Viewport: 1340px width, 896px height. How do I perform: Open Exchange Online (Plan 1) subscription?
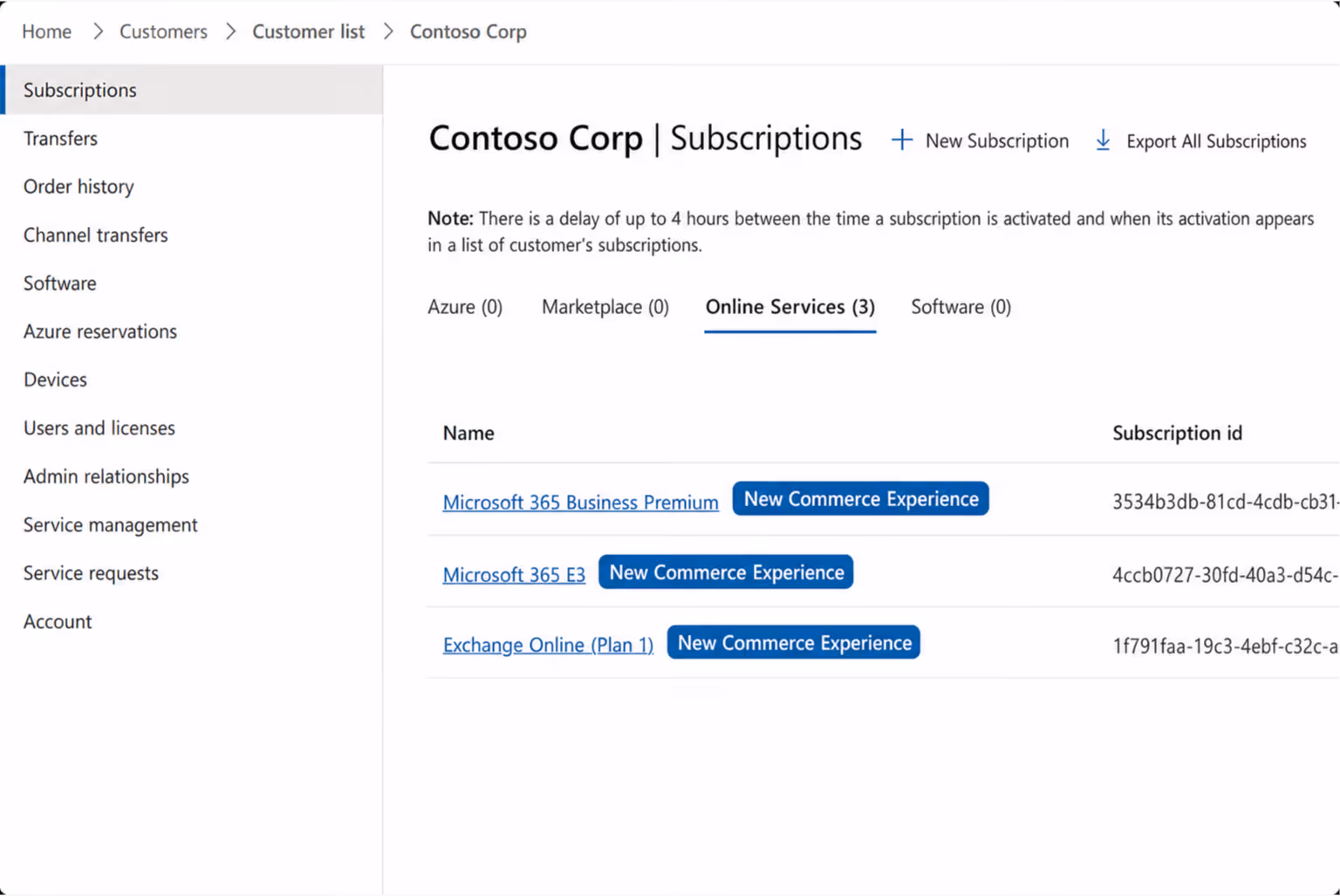tap(548, 645)
